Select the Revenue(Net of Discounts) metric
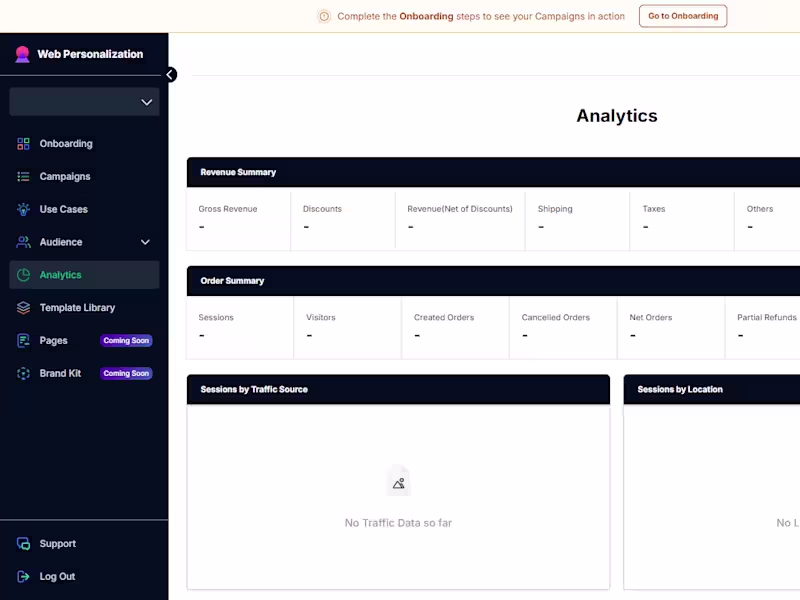Image resolution: width=800 pixels, height=600 pixels. (x=460, y=219)
